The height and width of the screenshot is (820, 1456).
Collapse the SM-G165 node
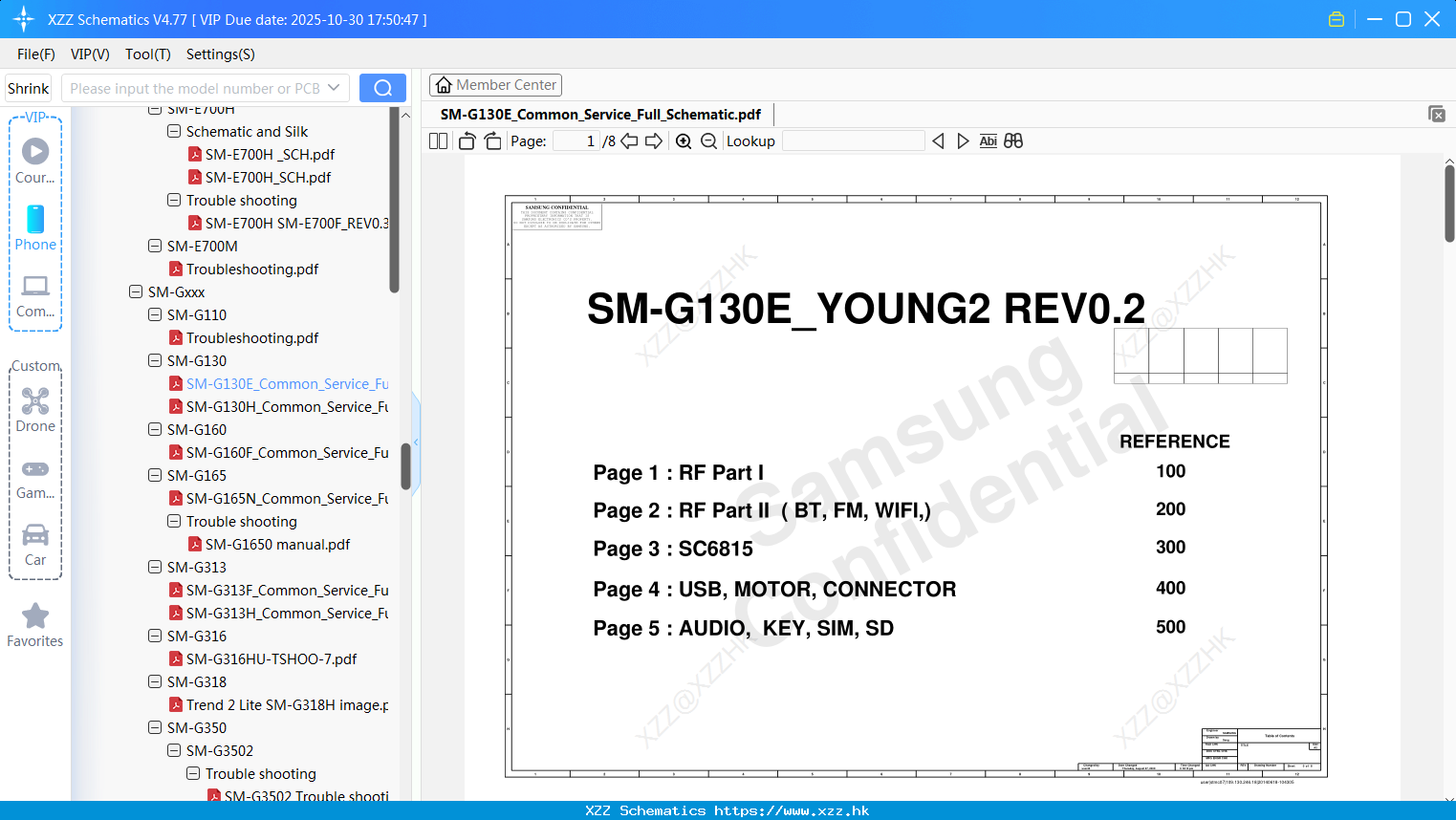155,475
